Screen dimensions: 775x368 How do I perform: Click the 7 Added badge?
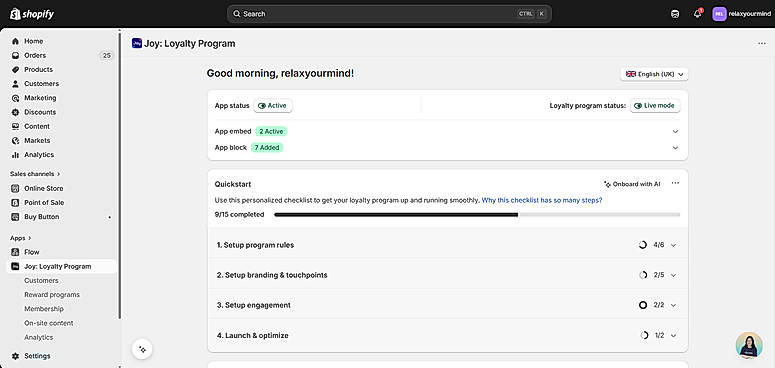267,148
